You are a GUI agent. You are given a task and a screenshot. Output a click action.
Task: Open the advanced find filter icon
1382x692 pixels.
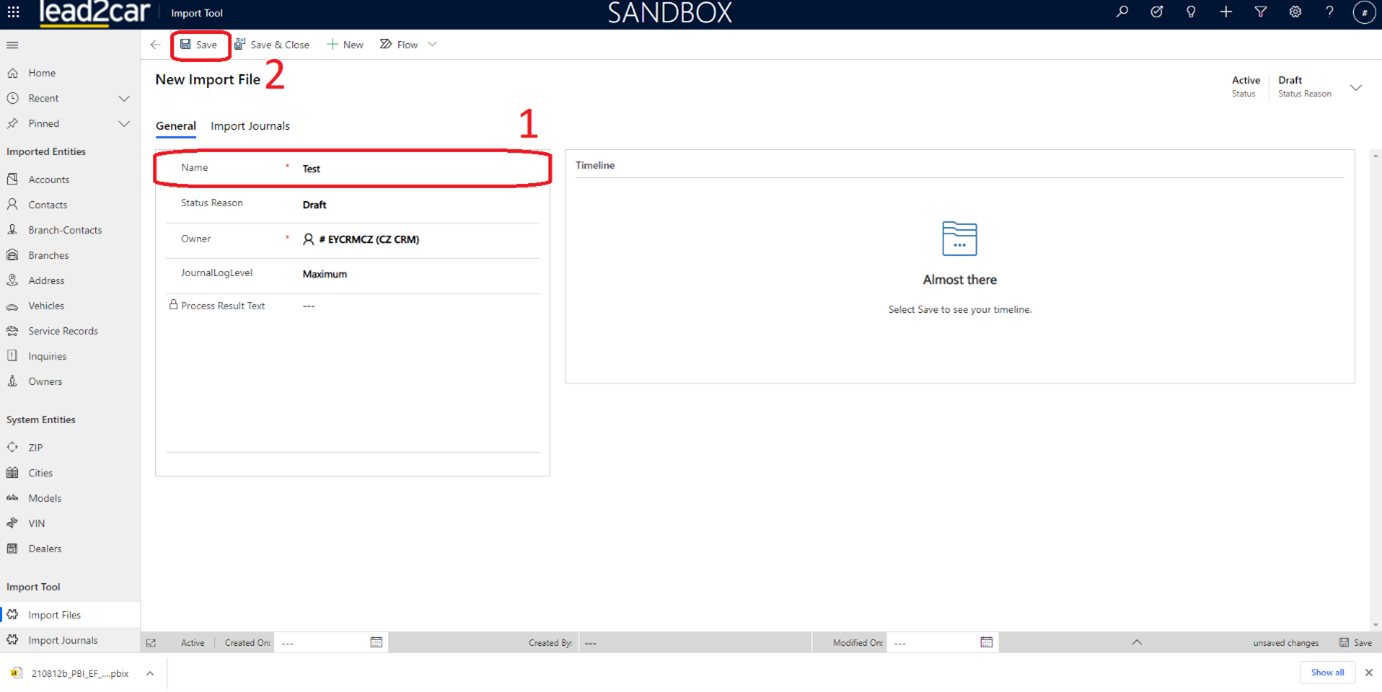(x=1260, y=12)
